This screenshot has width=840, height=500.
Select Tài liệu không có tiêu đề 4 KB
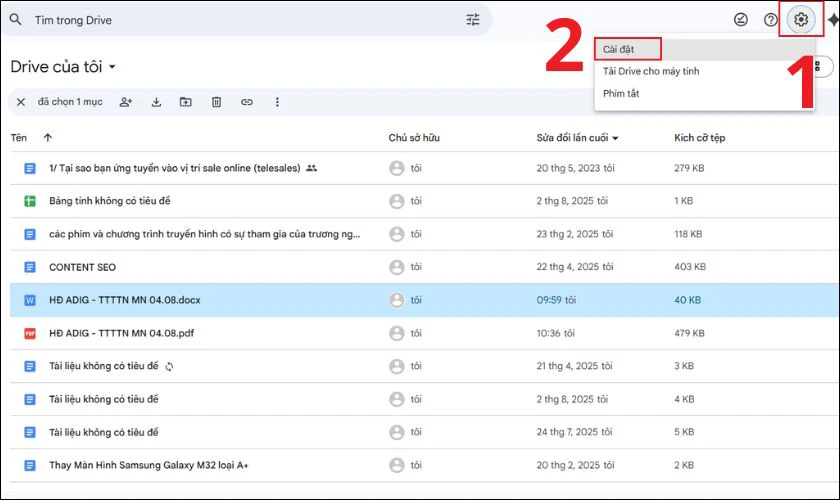[x=103, y=399]
